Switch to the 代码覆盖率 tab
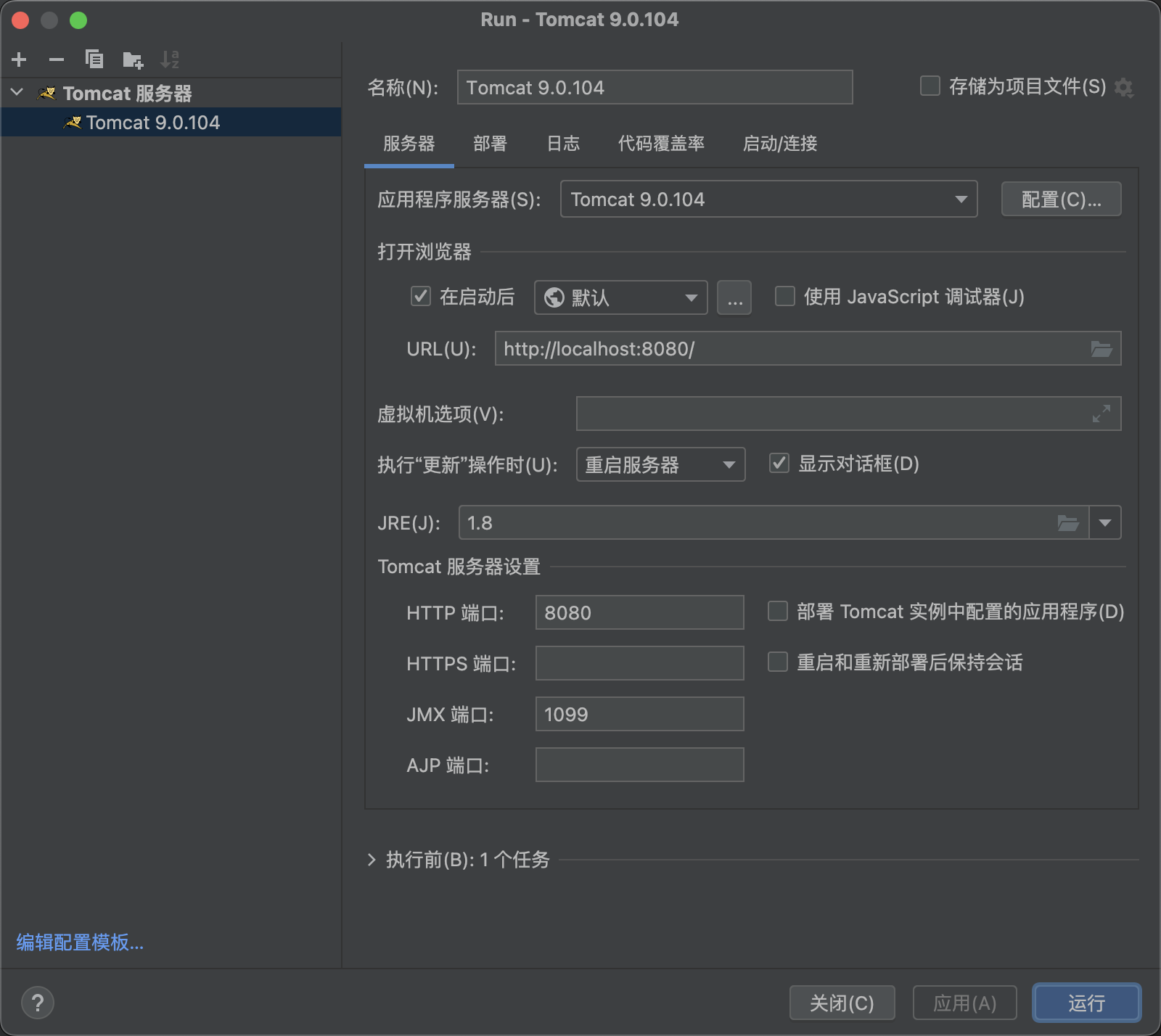Image resolution: width=1161 pixels, height=1036 pixels. pos(661,144)
